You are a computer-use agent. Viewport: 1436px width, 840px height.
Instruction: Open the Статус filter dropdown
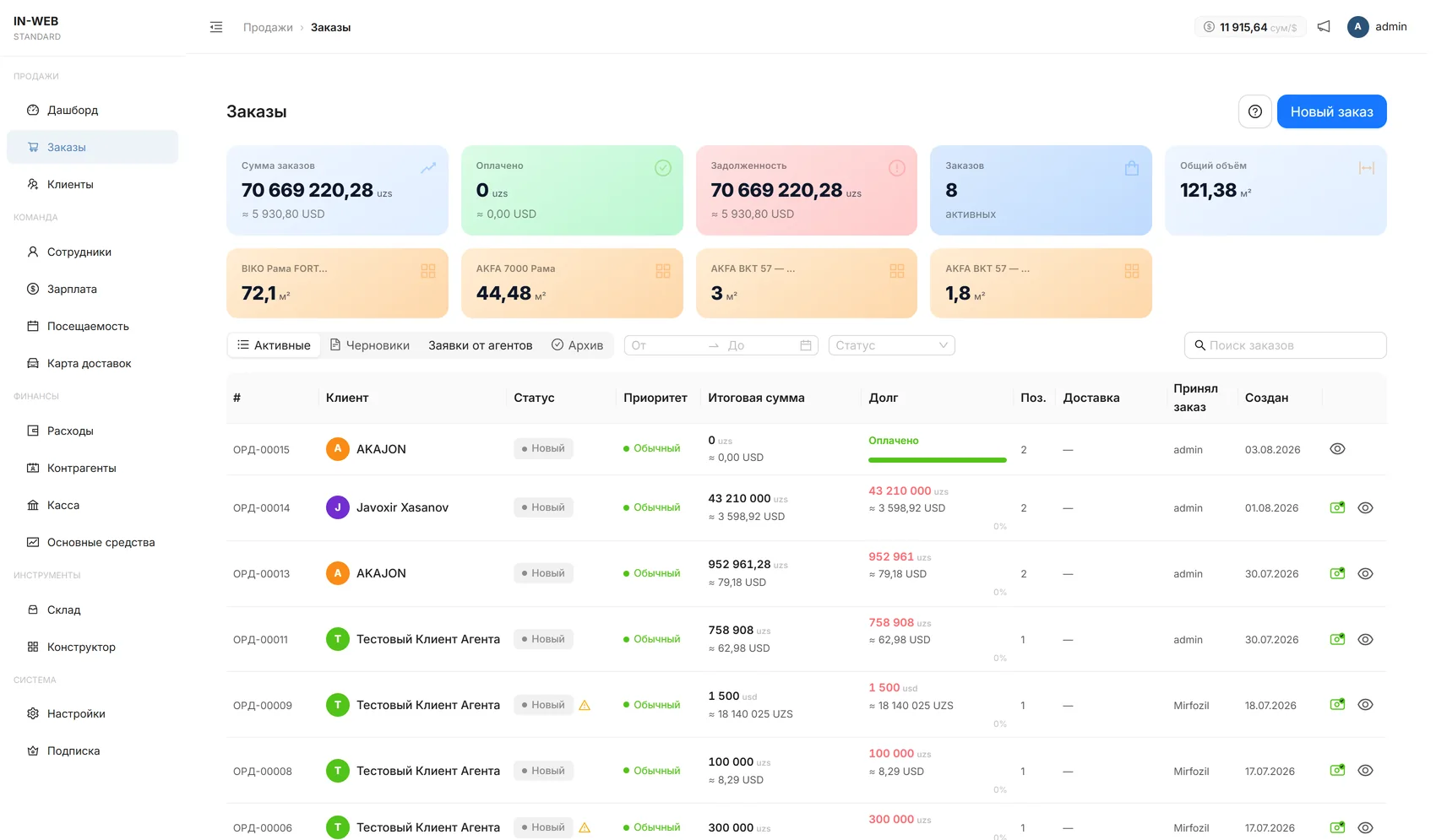[891, 345]
